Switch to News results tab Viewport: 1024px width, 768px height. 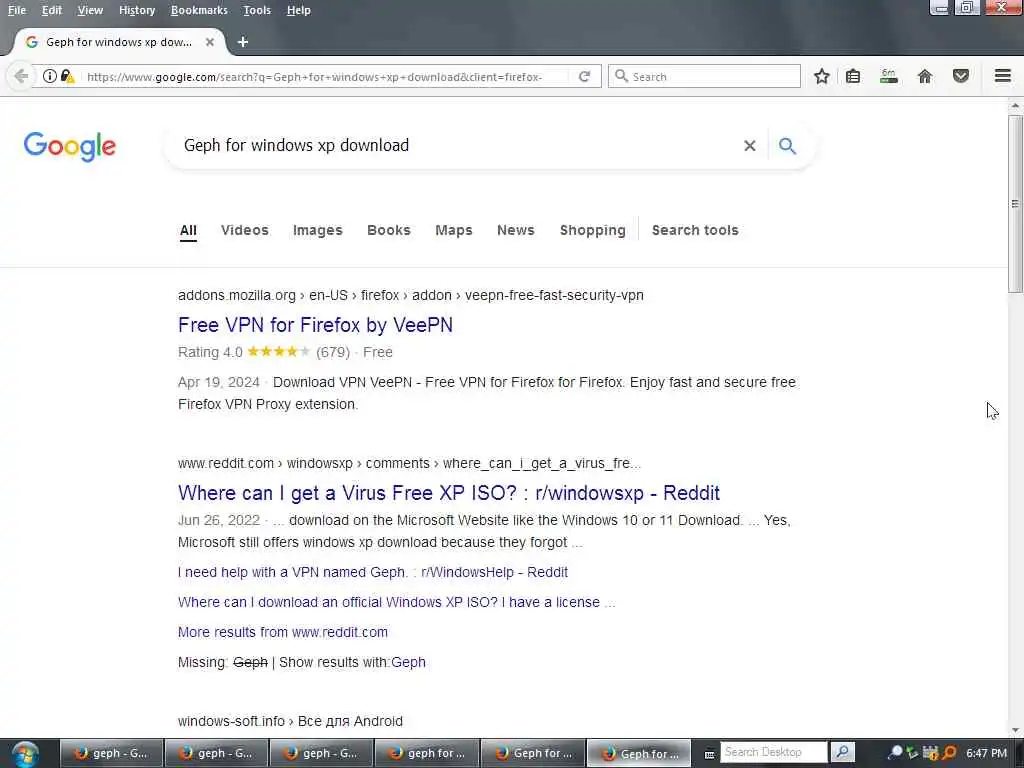[x=516, y=231]
